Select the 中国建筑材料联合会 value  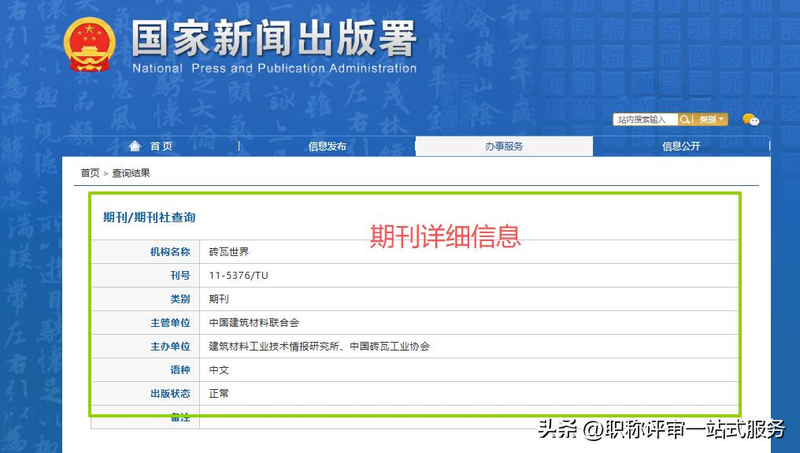click(x=254, y=322)
